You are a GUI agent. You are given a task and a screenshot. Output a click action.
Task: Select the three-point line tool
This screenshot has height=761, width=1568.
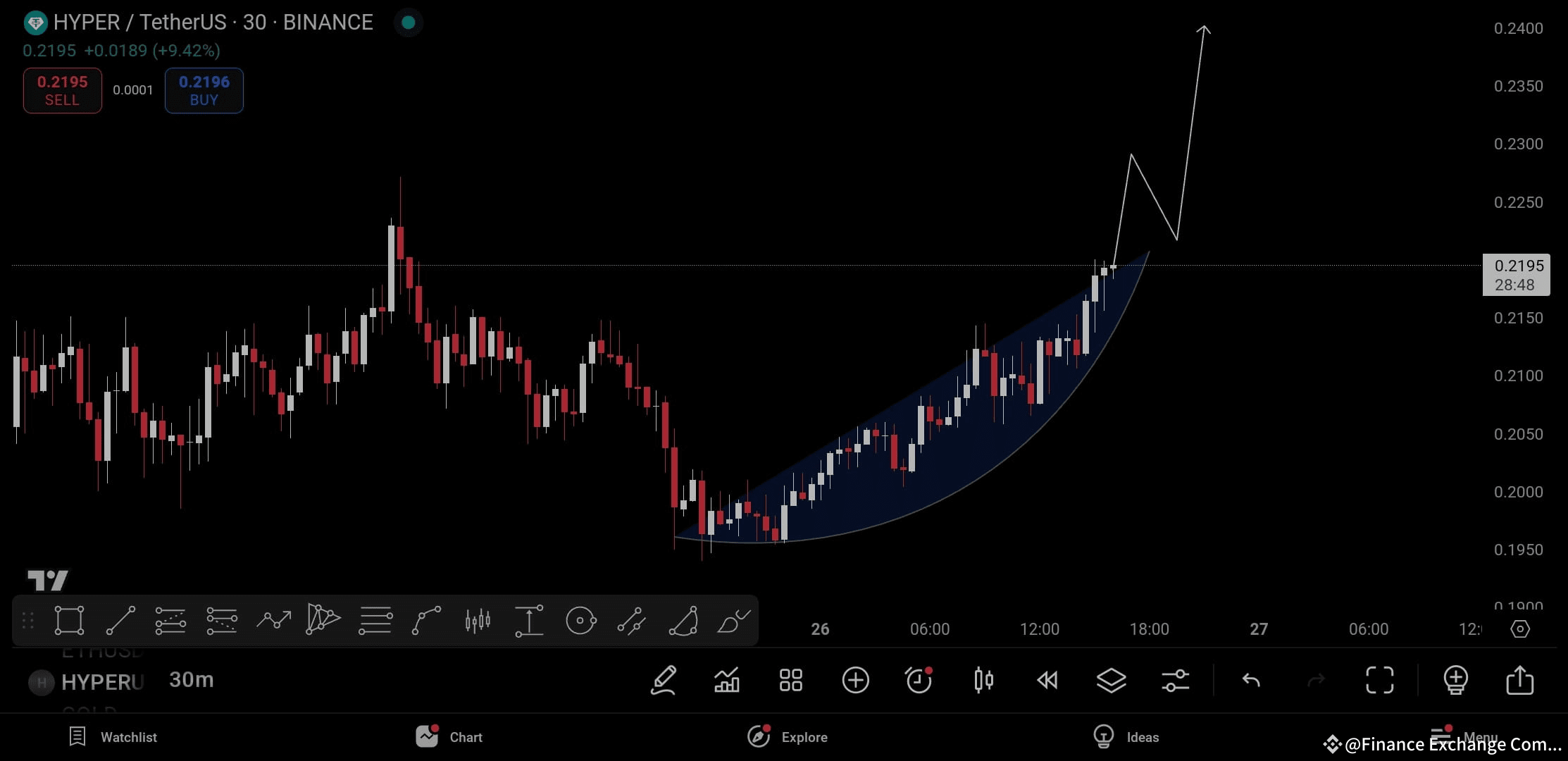click(632, 621)
